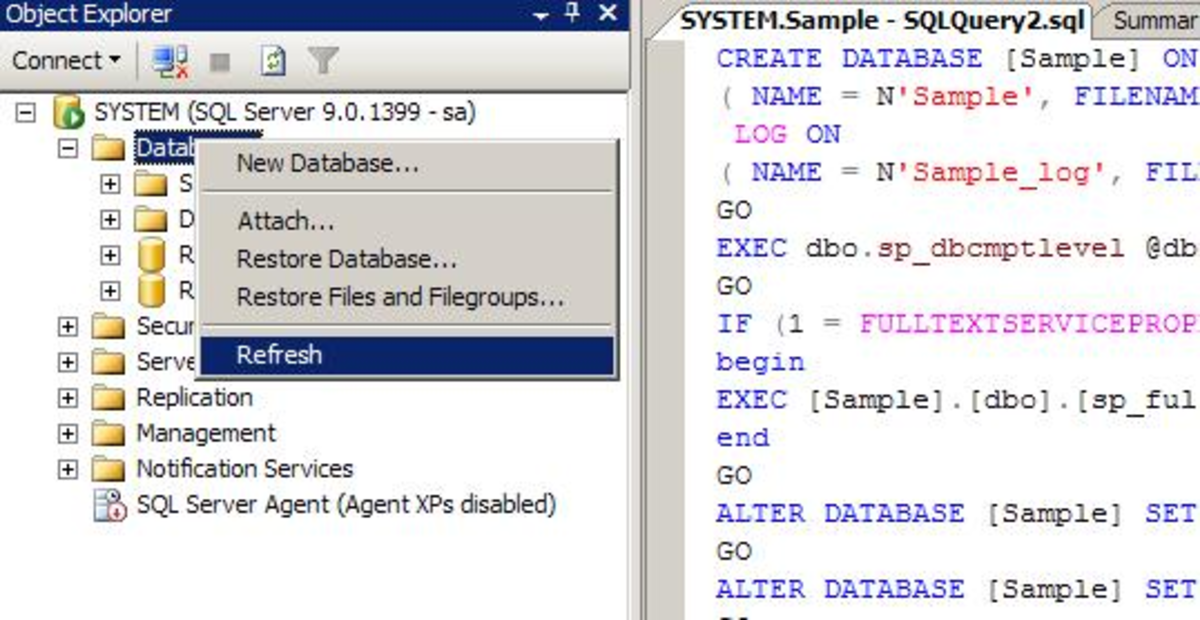This screenshot has height=620, width=1200.
Task: Click inside the SQLQuery2 editor area
Action: (900, 450)
